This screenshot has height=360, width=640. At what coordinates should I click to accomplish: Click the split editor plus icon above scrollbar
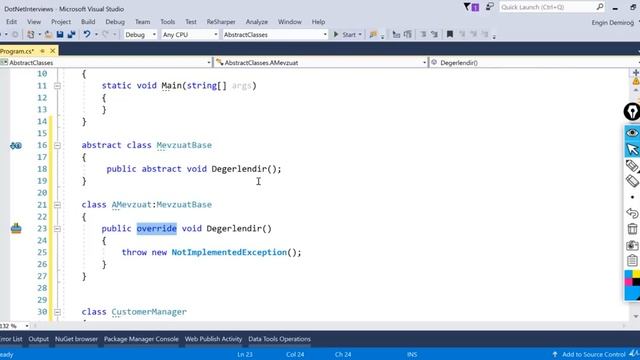[636, 73]
